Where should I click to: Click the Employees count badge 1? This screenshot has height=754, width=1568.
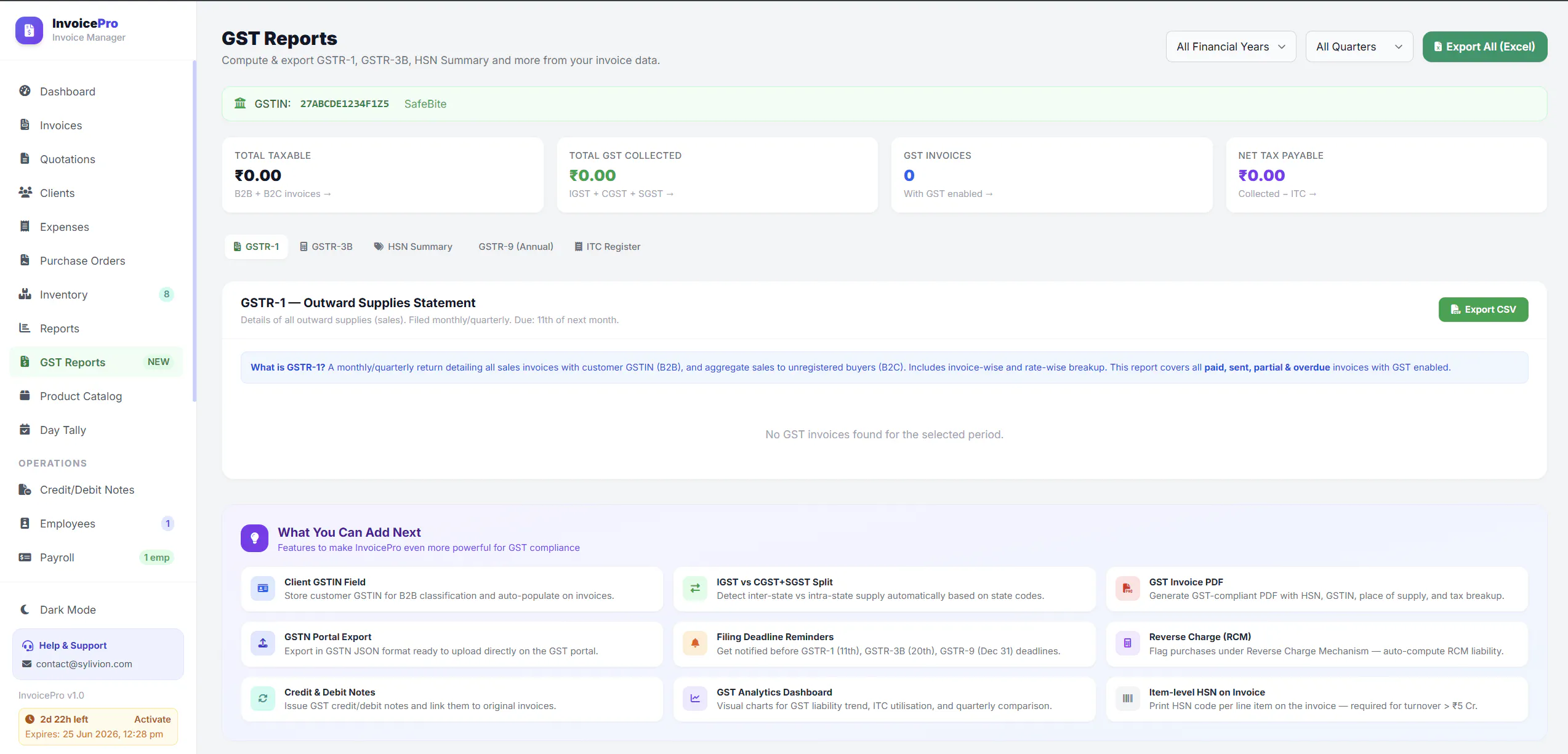pos(167,524)
